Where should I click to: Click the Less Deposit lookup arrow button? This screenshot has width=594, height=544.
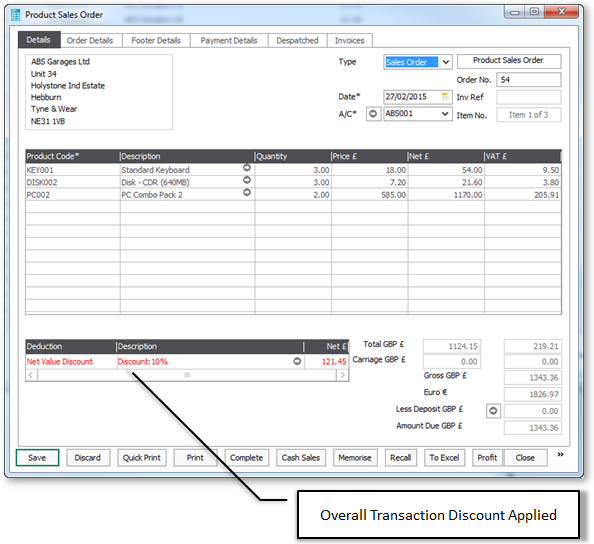(493, 411)
